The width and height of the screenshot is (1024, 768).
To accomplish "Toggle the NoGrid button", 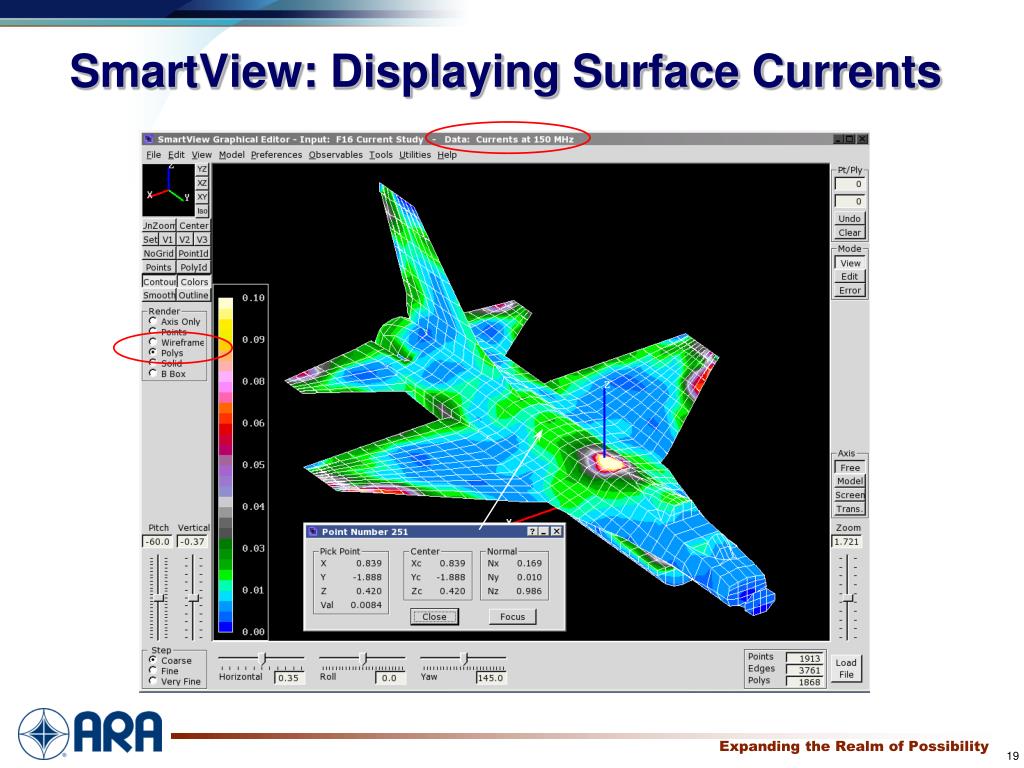I will point(159,253).
